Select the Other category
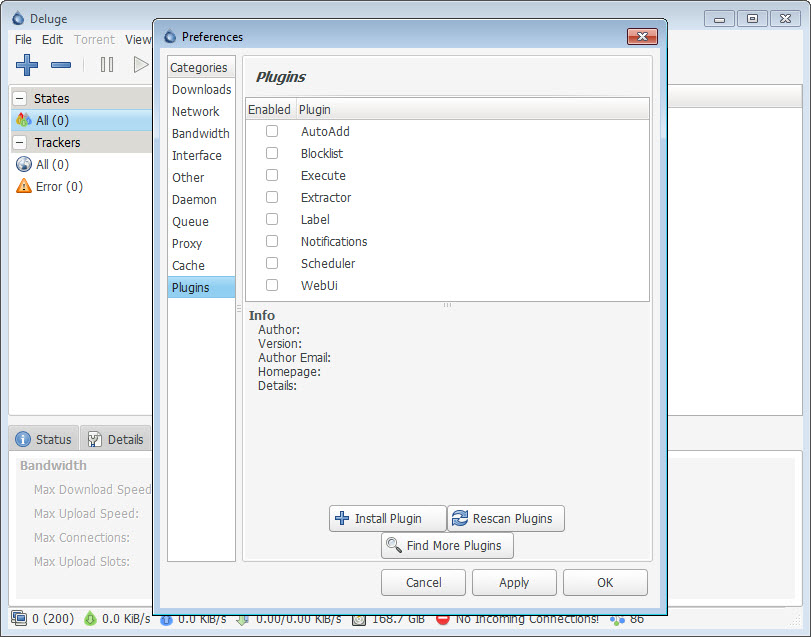The height and width of the screenshot is (637, 811). click(x=201, y=177)
